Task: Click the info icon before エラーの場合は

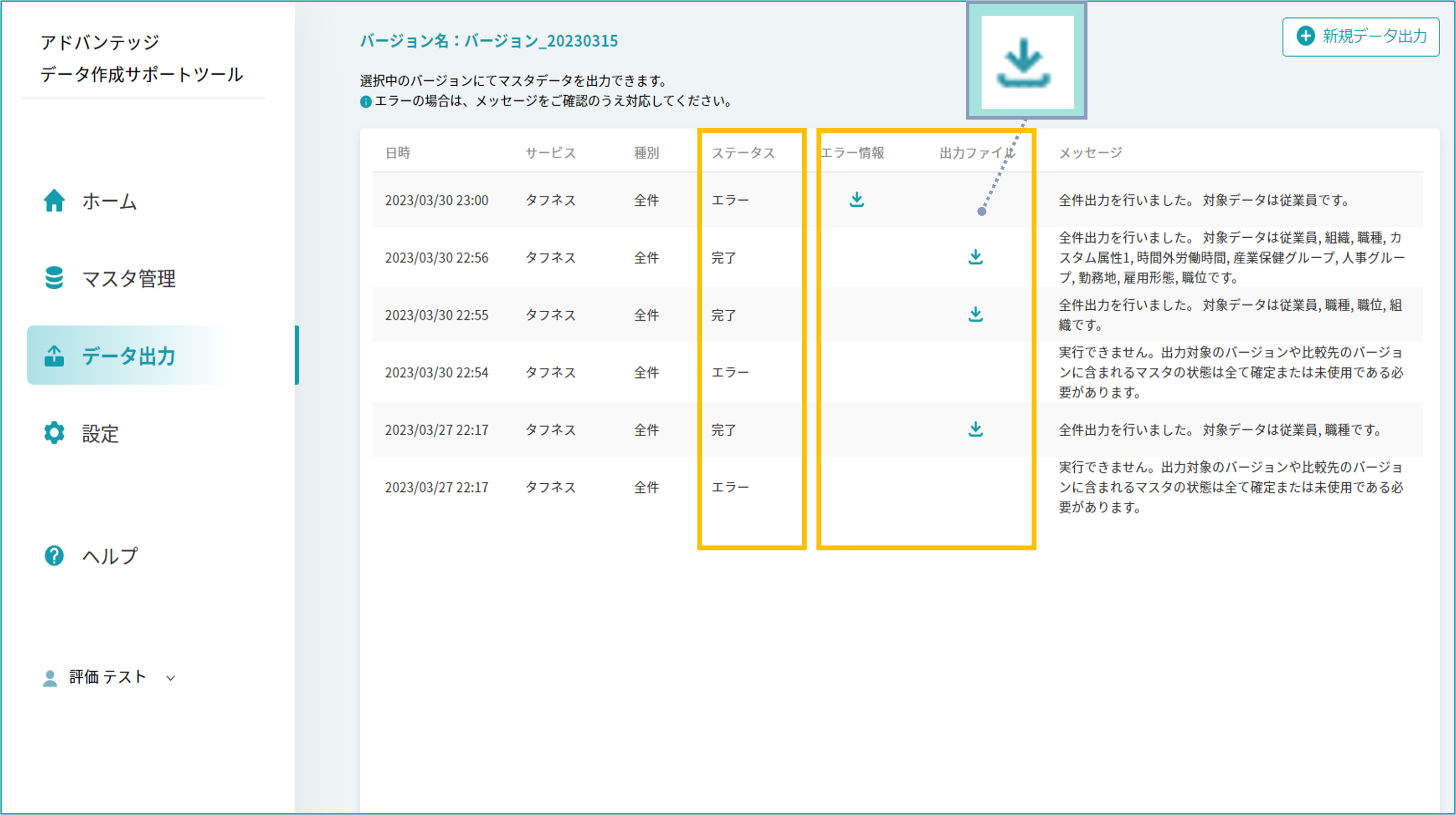Action: [x=366, y=102]
